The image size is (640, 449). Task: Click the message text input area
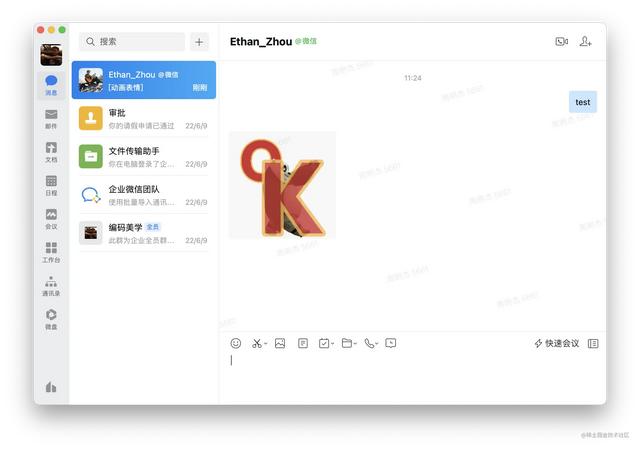(412, 378)
